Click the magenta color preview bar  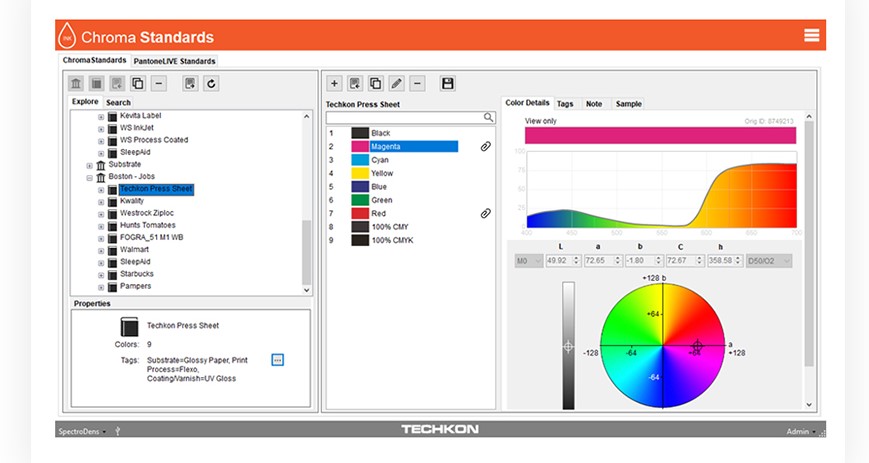tap(660, 135)
